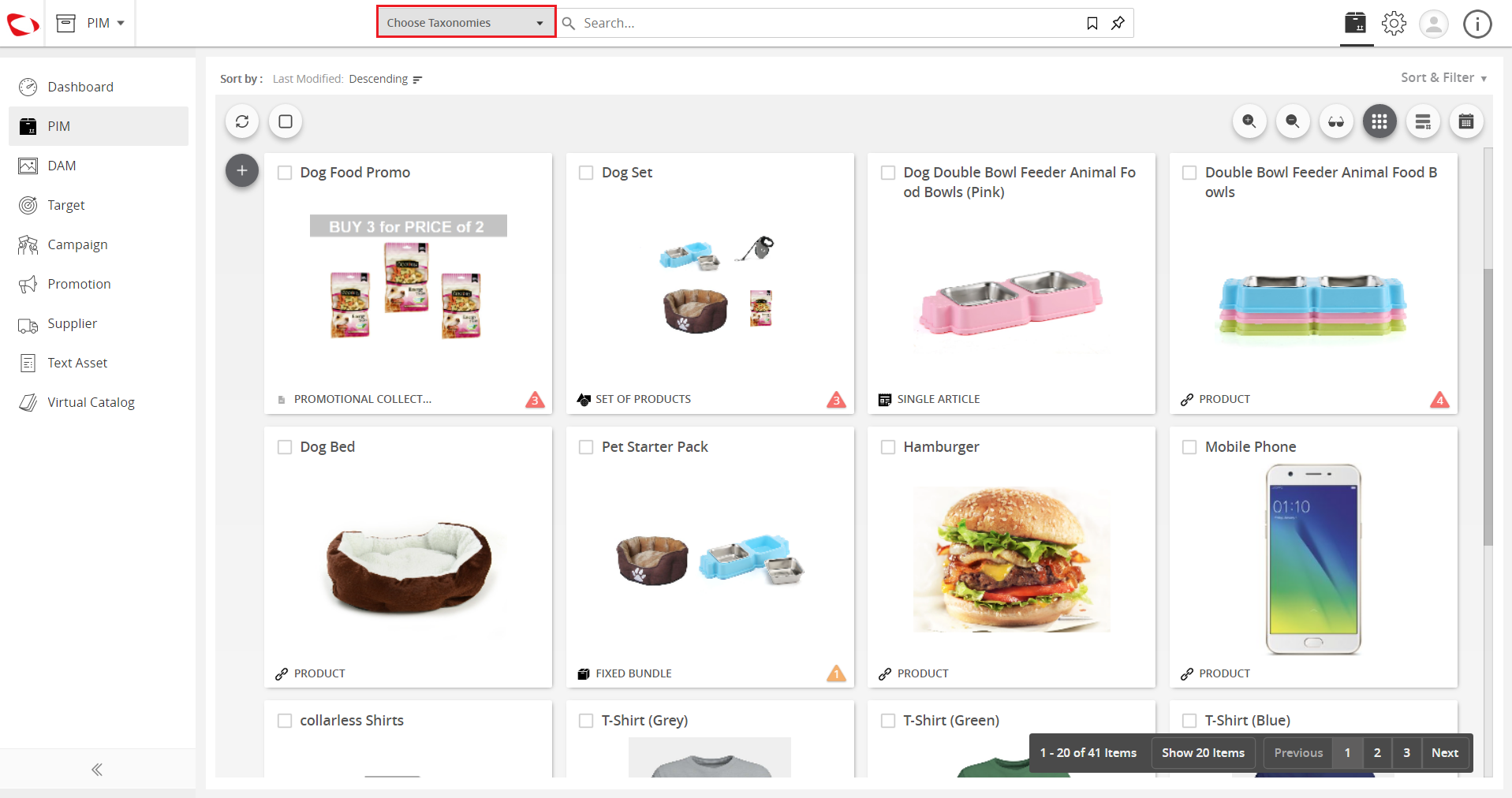Image resolution: width=1512 pixels, height=798 pixels.
Task: Check the Dog Double Bowl Feeder Pink checkbox
Action: tap(888, 173)
